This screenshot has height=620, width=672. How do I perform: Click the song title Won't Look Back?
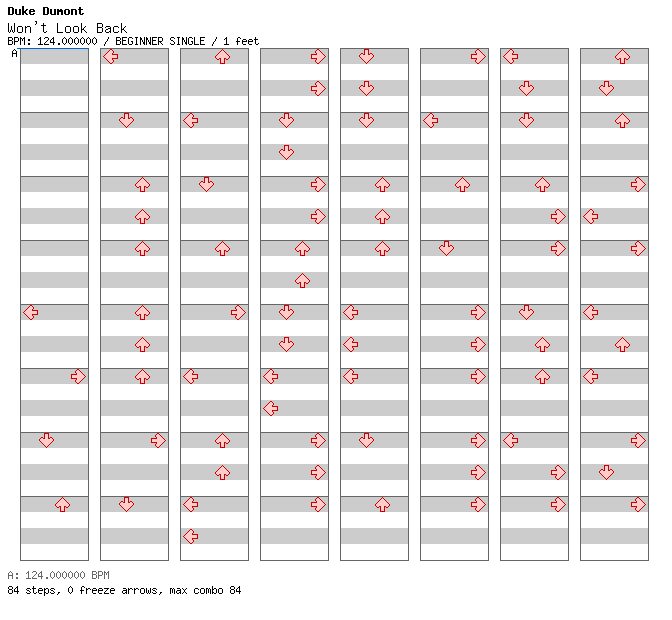67,28
